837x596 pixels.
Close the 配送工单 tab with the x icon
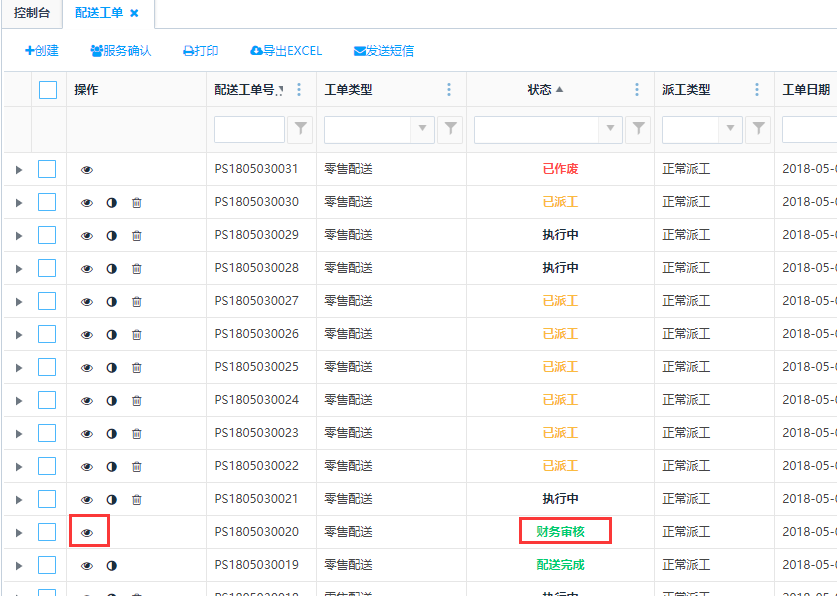click(135, 13)
